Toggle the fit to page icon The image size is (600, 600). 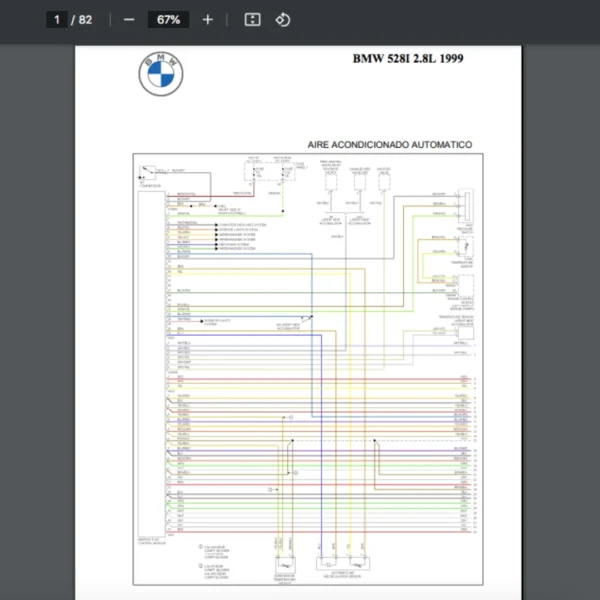click(x=253, y=20)
